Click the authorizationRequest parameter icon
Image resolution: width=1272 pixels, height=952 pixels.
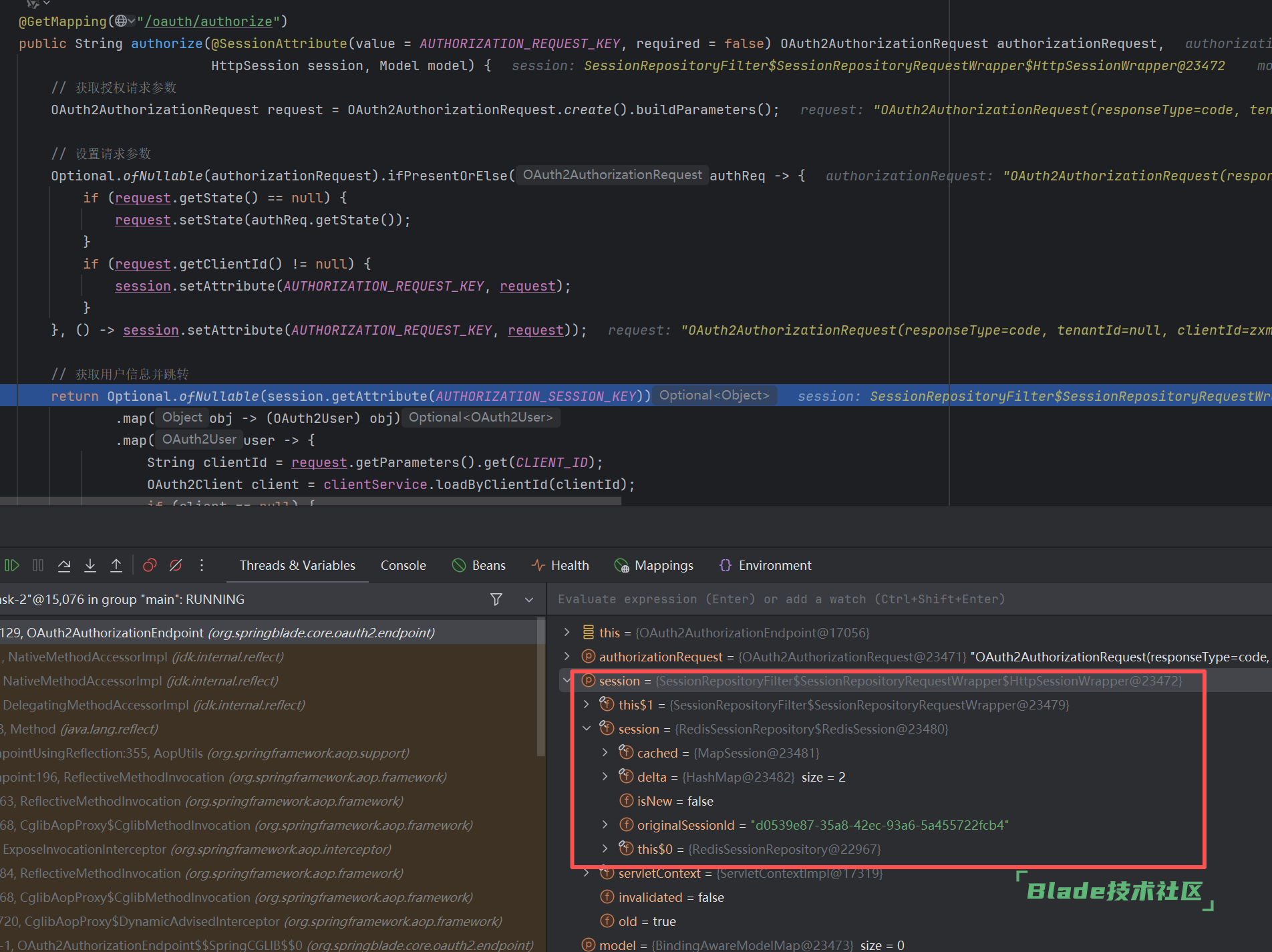pyautogui.click(x=588, y=656)
